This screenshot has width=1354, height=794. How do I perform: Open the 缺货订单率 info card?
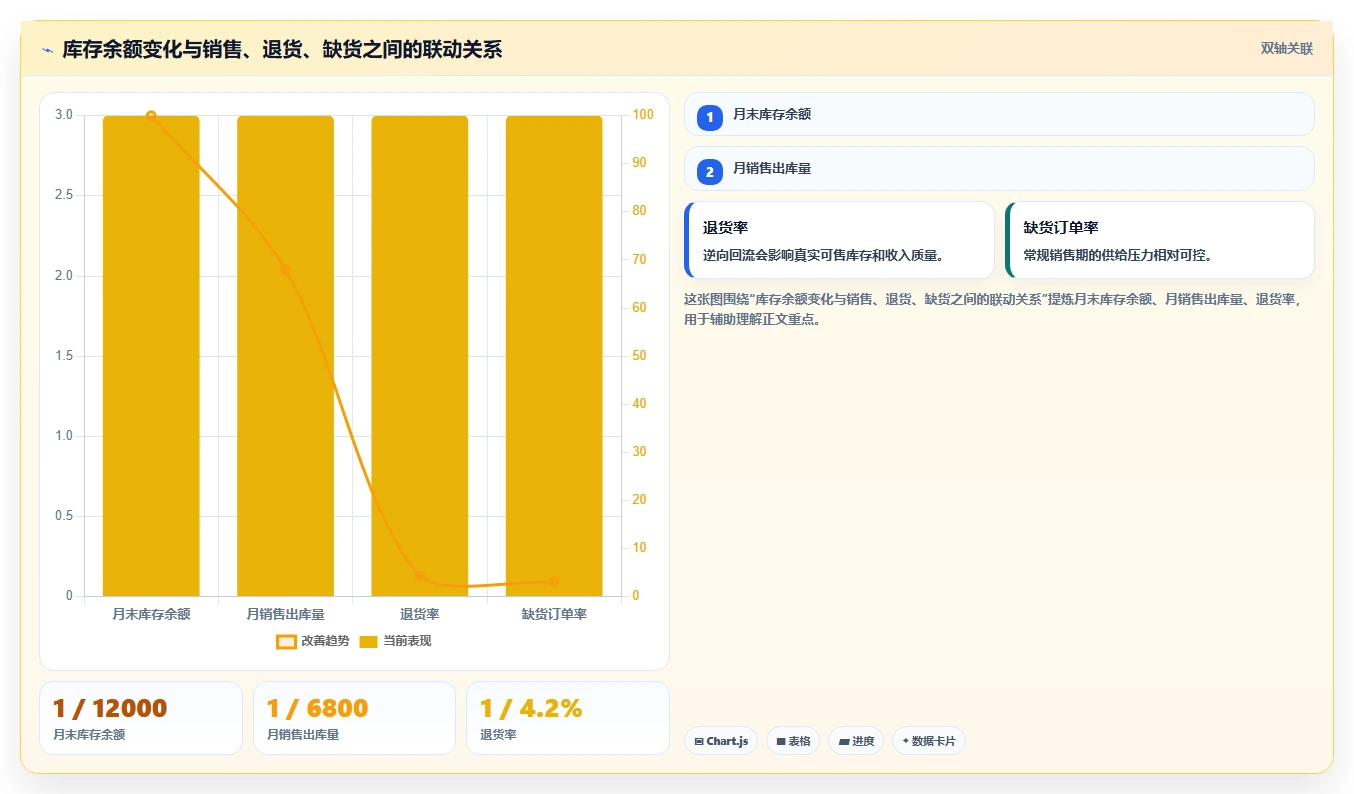pos(1160,240)
